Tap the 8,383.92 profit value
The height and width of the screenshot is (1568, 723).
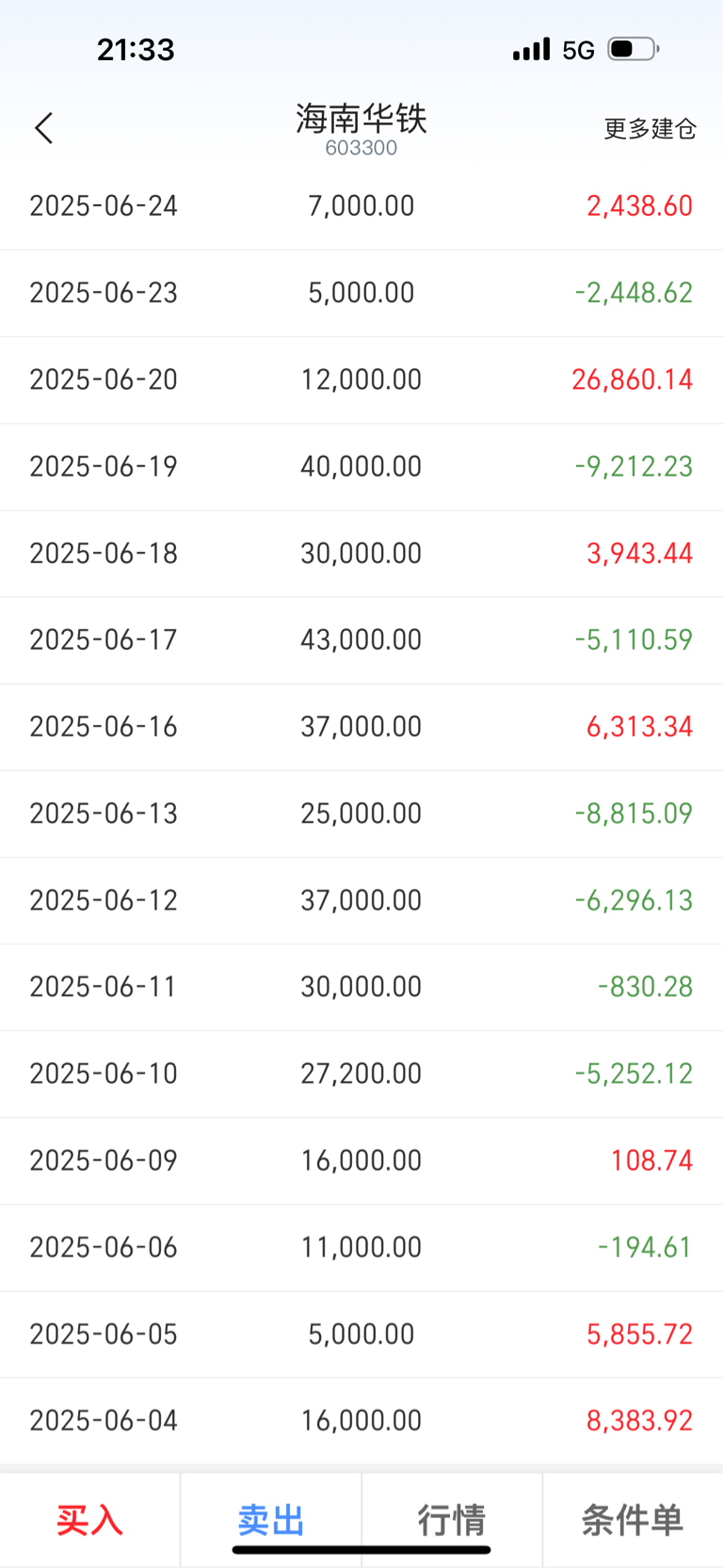click(x=639, y=1420)
